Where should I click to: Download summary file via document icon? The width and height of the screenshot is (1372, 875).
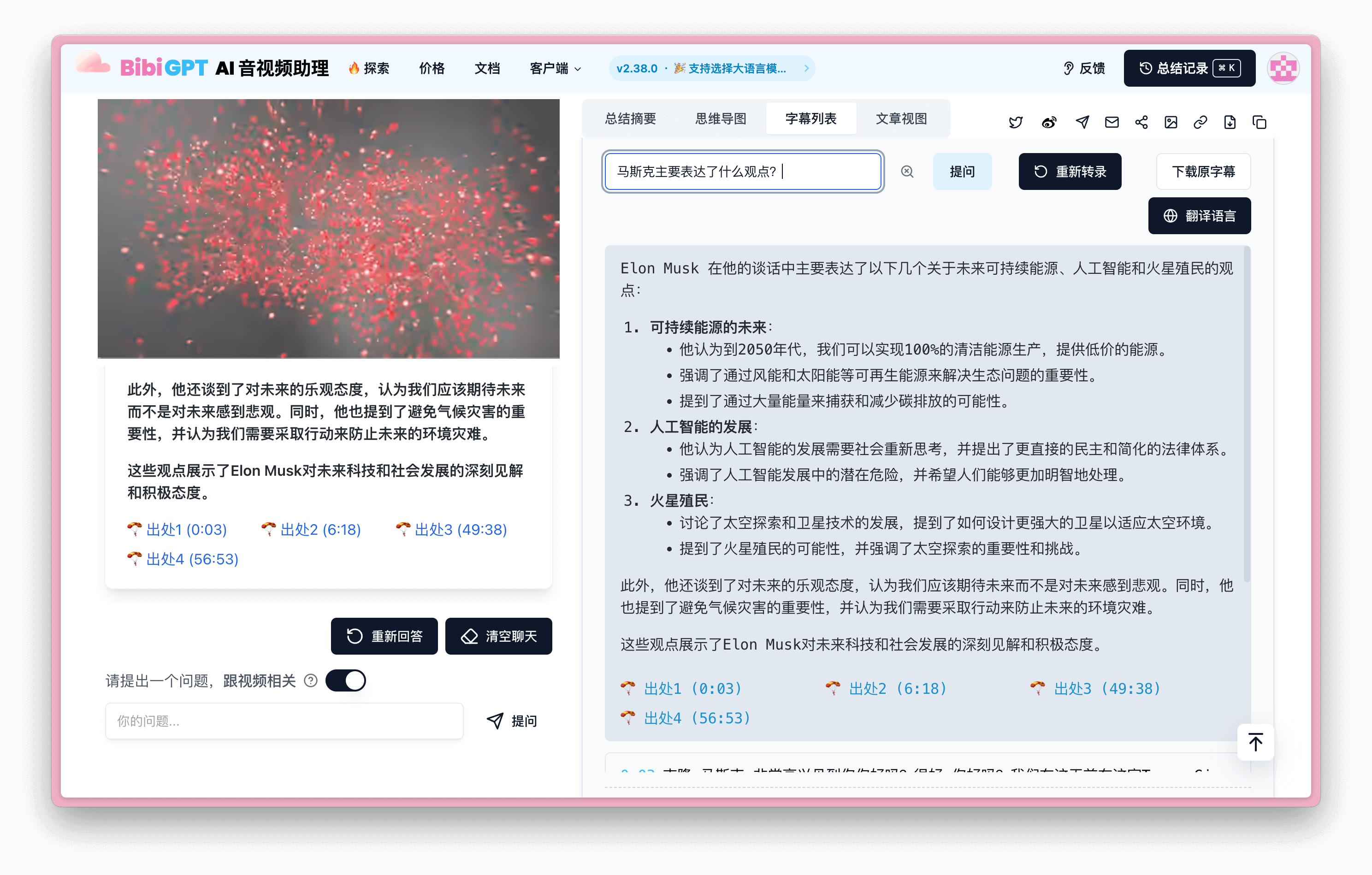[x=1230, y=123]
